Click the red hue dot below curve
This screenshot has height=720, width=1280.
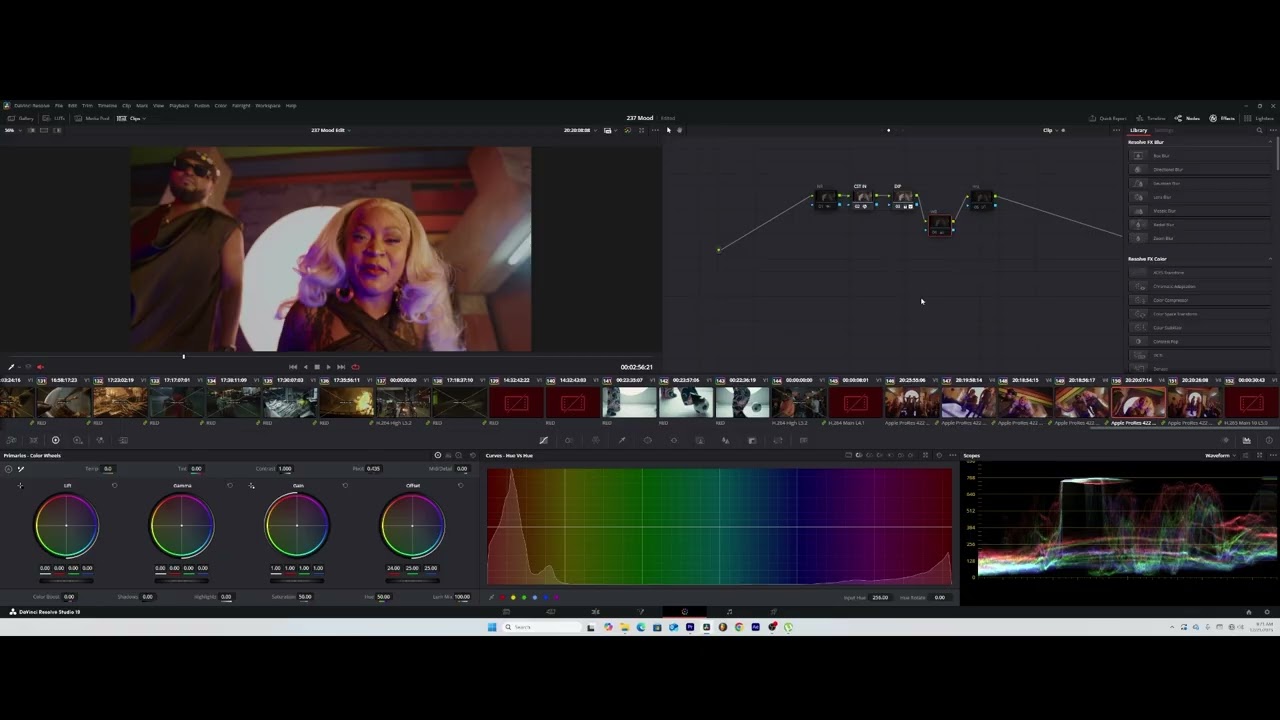point(502,598)
